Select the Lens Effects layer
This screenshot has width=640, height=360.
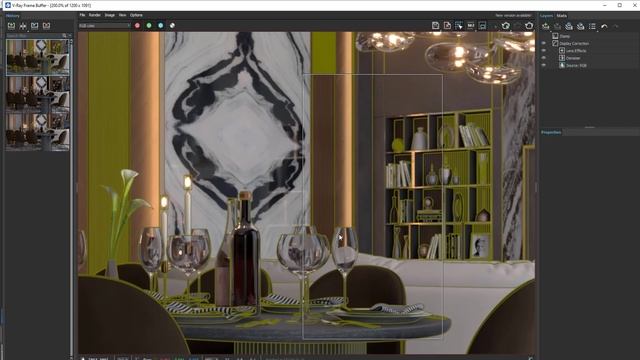click(x=576, y=51)
